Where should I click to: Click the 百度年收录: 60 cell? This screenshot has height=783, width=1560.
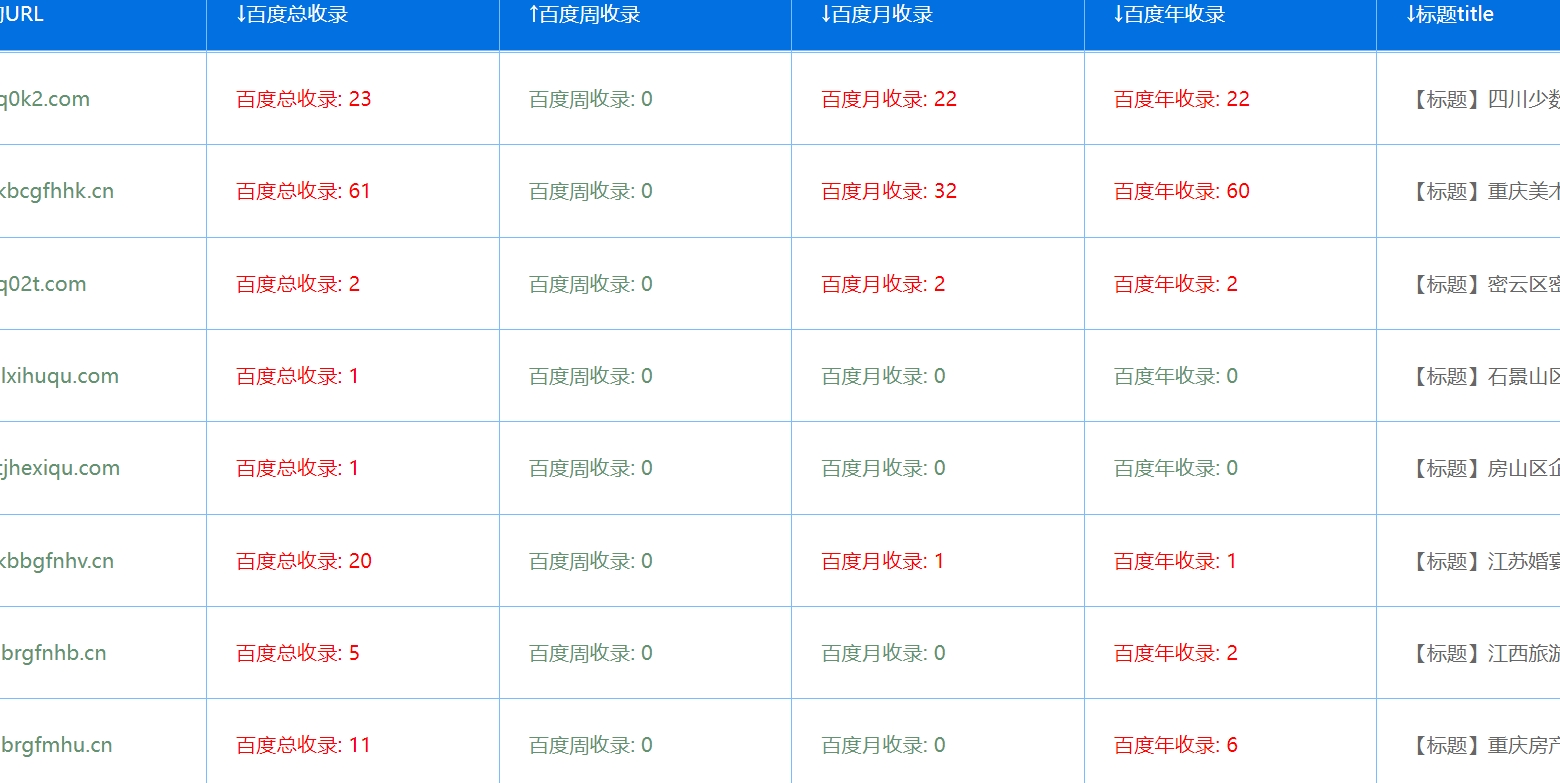1182,191
